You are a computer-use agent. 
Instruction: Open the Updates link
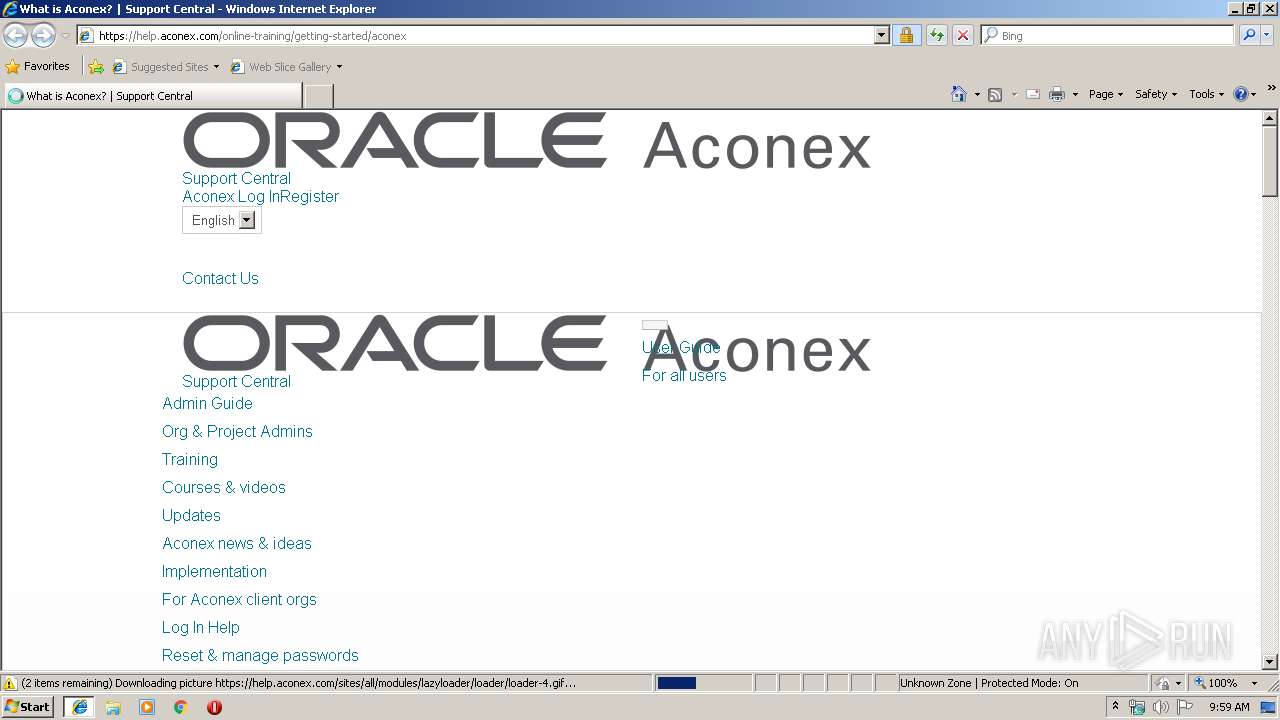point(191,515)
